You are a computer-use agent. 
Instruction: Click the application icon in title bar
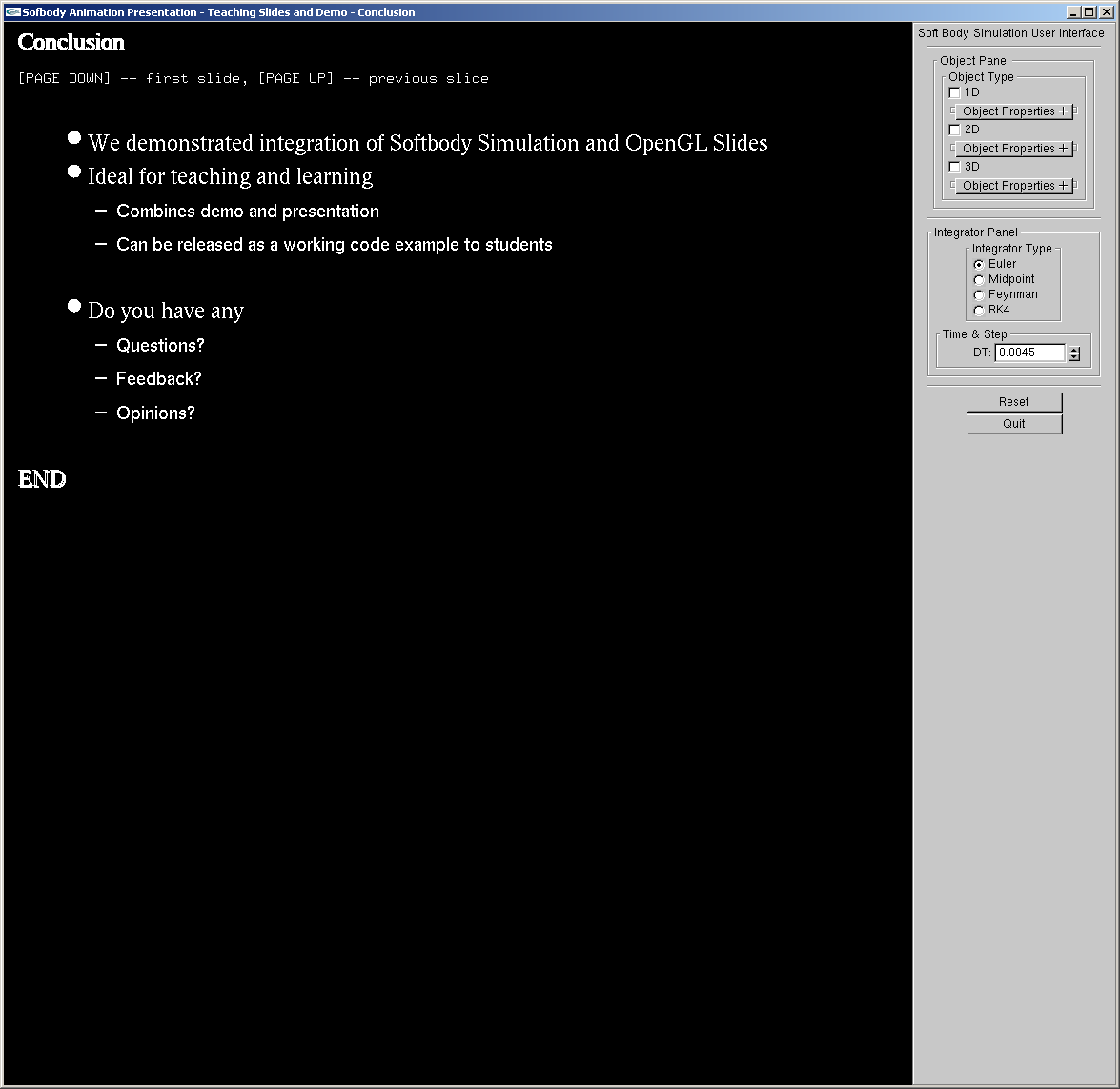pos(12,12)
